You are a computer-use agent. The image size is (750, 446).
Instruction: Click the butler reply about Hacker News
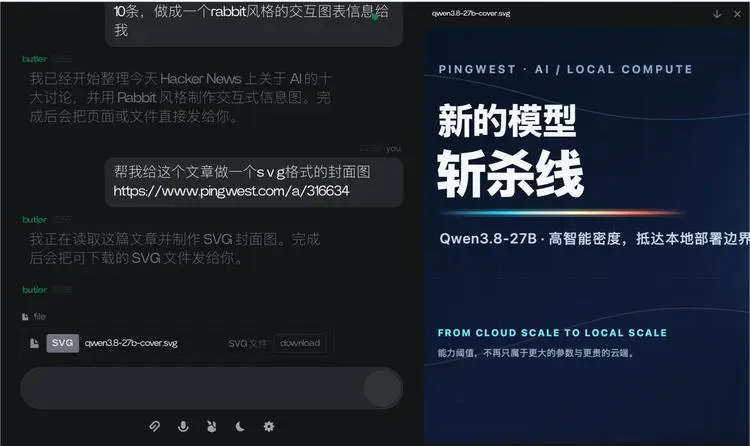coord(180,97)
